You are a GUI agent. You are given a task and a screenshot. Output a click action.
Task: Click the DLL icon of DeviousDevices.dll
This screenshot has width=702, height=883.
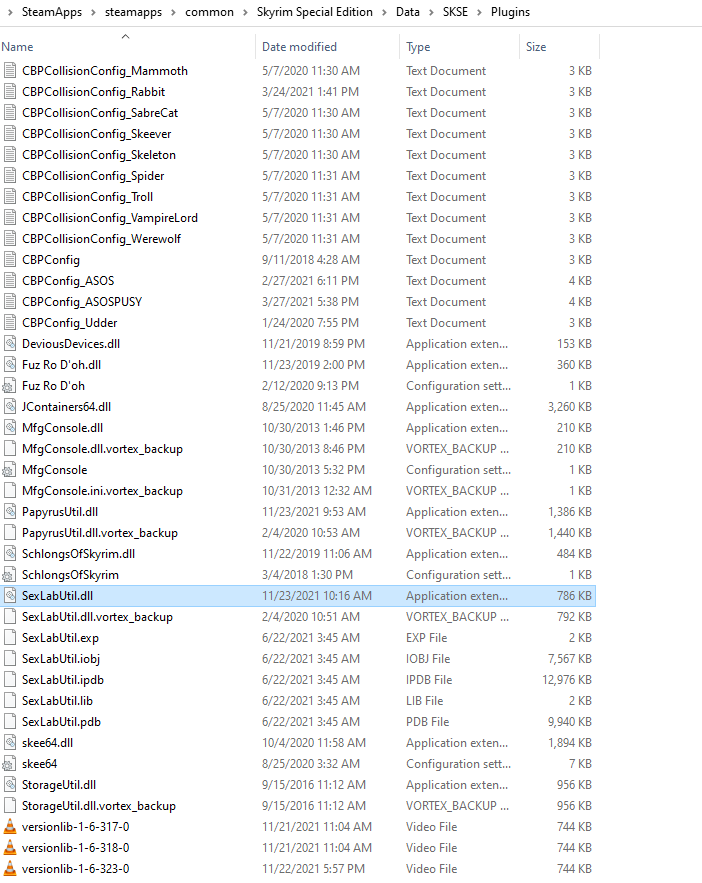[10, 344]
